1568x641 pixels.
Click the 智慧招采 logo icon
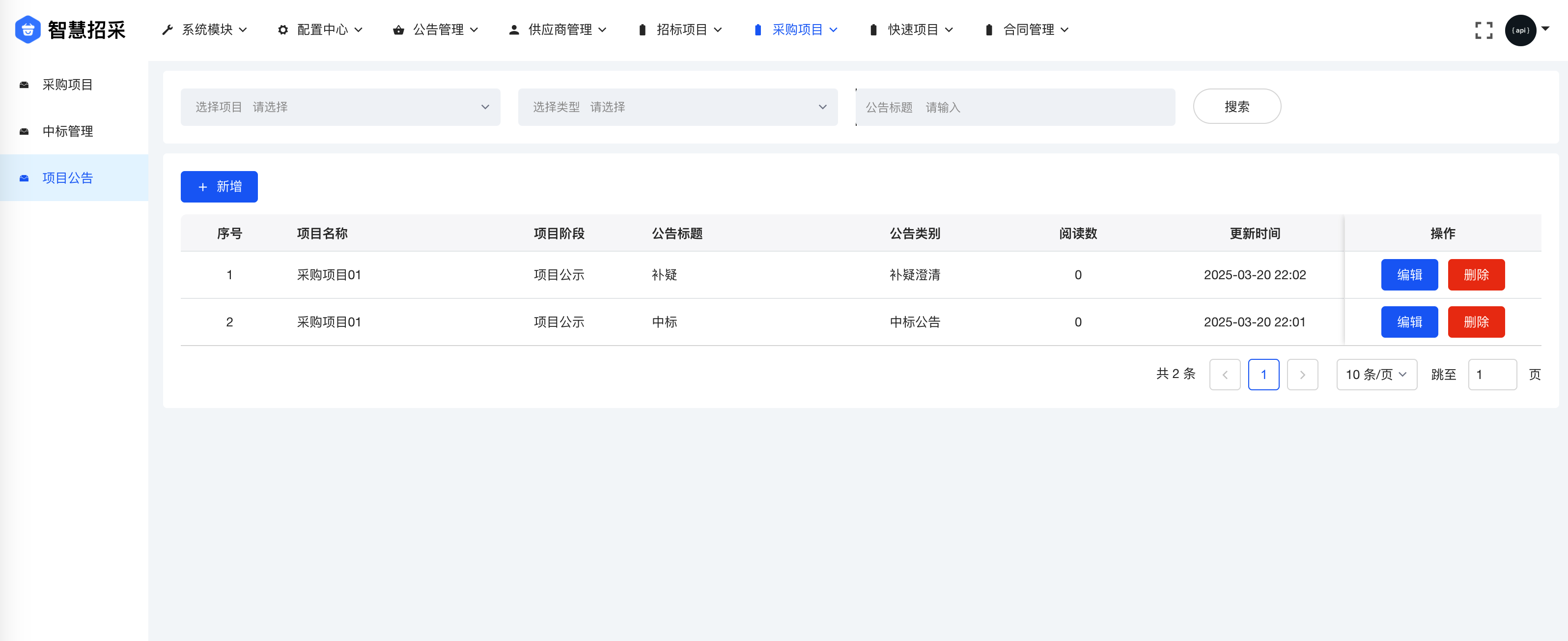click(x=27, y=29)
